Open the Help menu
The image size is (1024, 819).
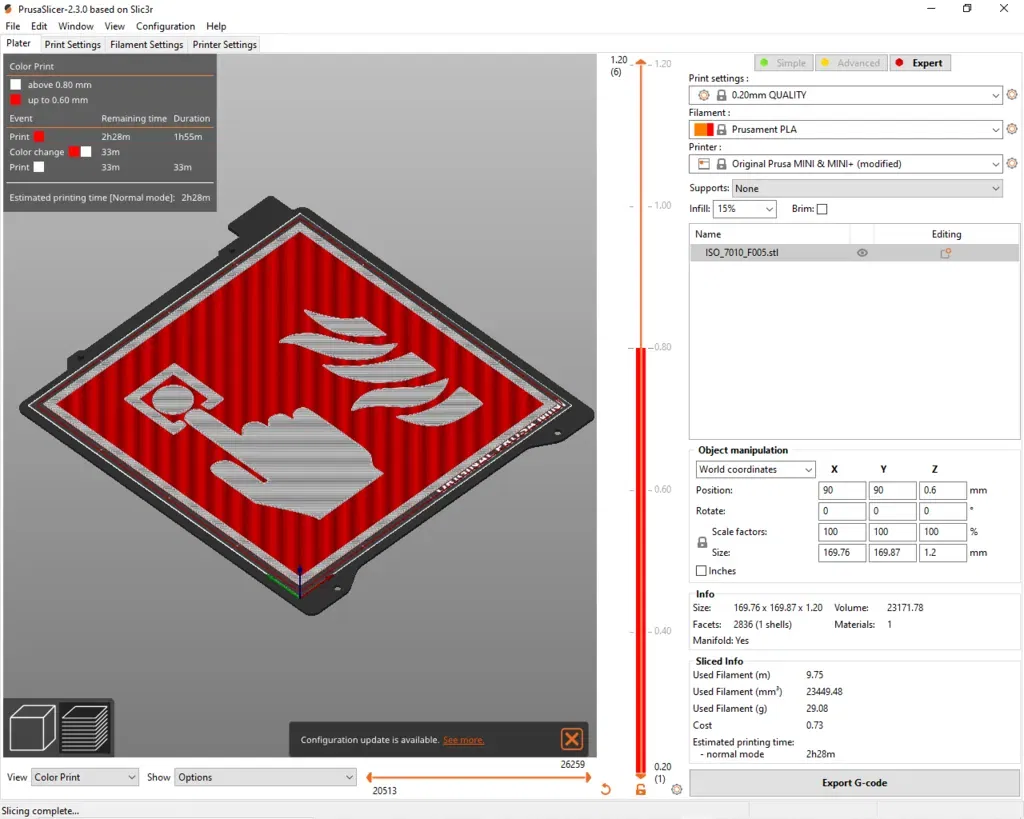tap(216, 26)
